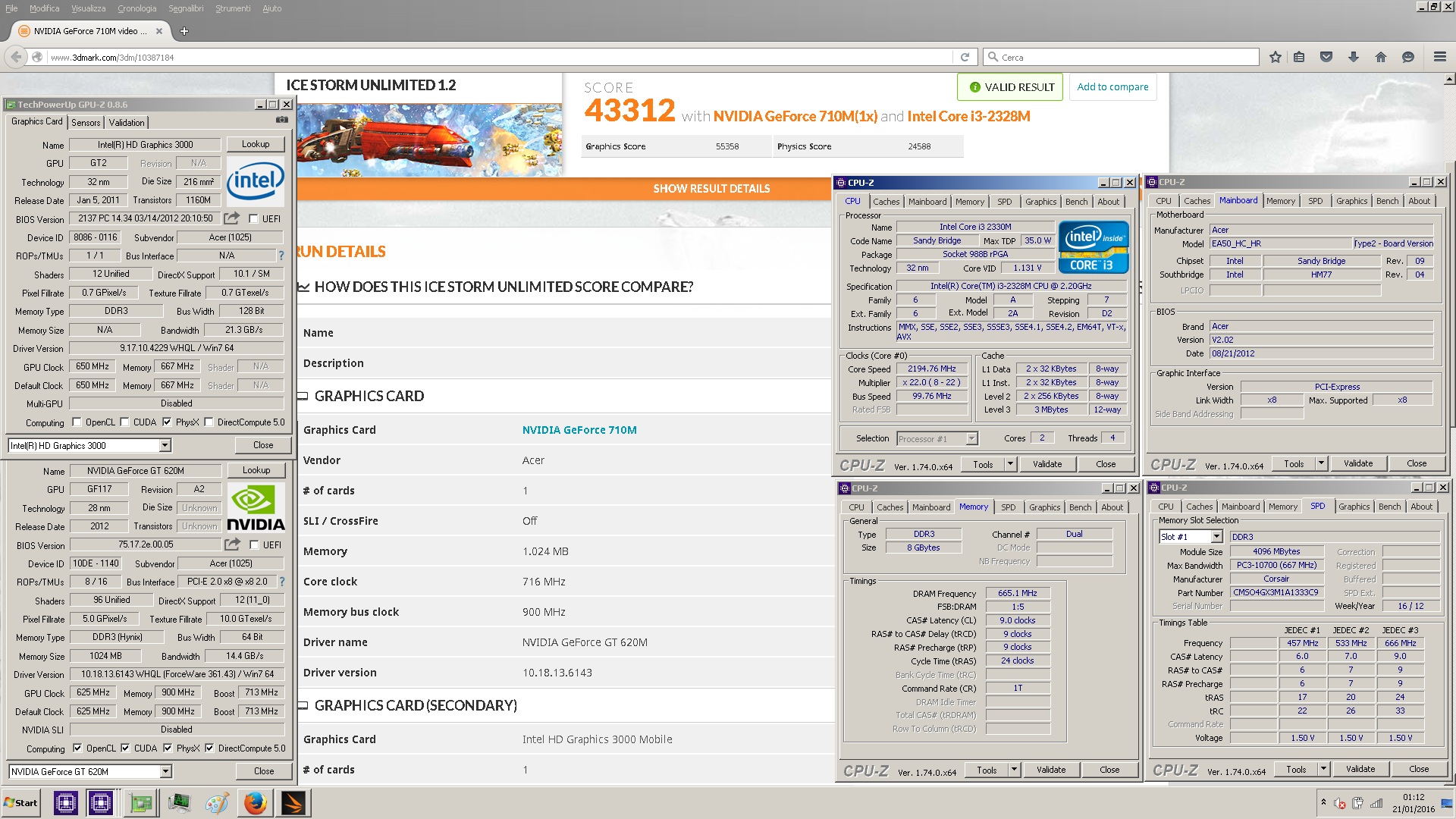Viewport: 1456px width, 819px height.
Task: Toggle CUDA checkbox in the GT 620M panel
Action: pyautogui.click(x=125, y=748)
